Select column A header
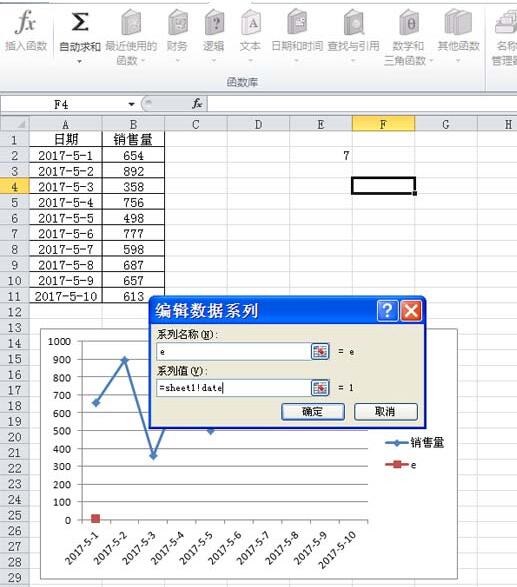The width and height of the screenshot is (517, 587). tap(66, 124)
